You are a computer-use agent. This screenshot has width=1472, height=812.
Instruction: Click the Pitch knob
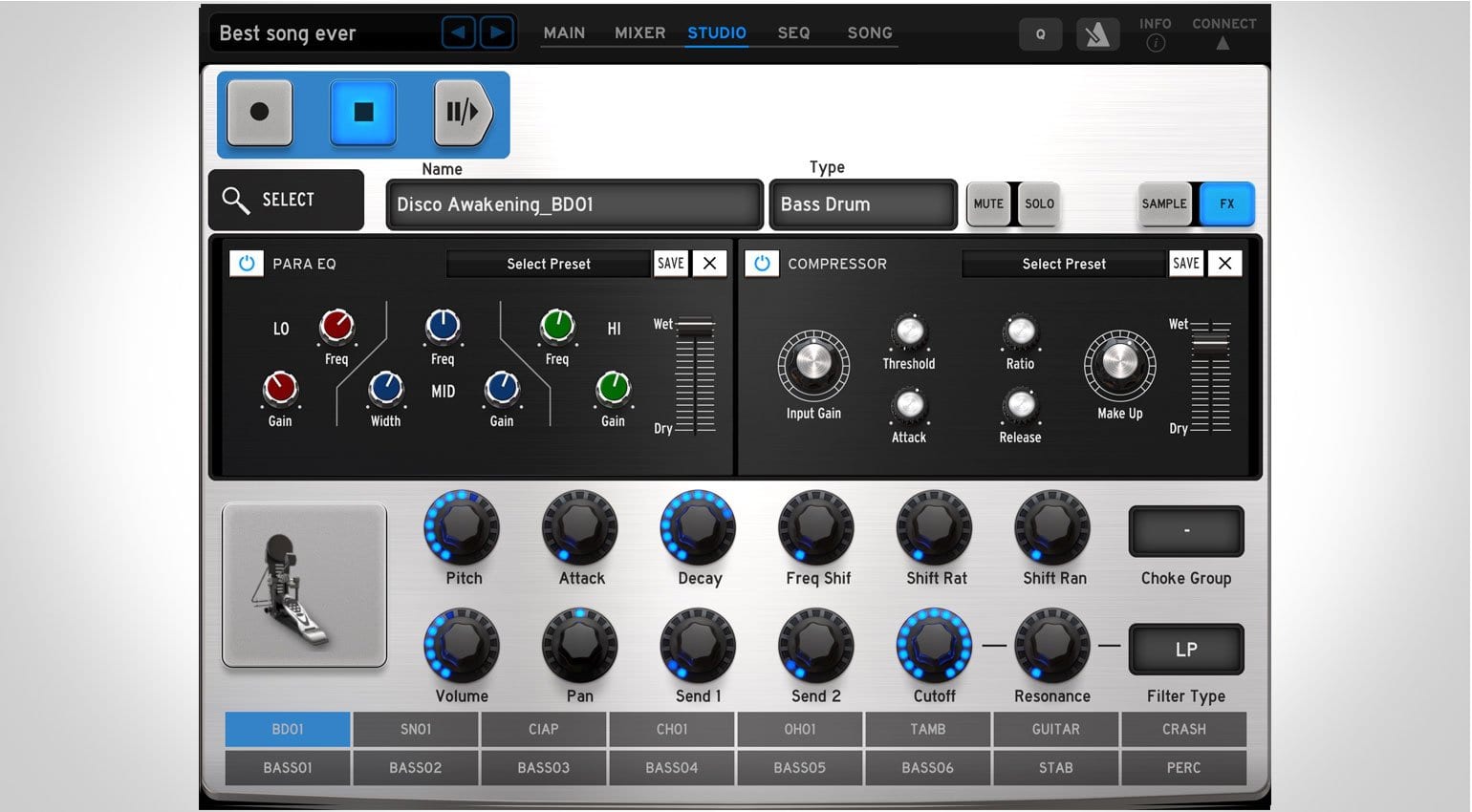pos(462,527)
